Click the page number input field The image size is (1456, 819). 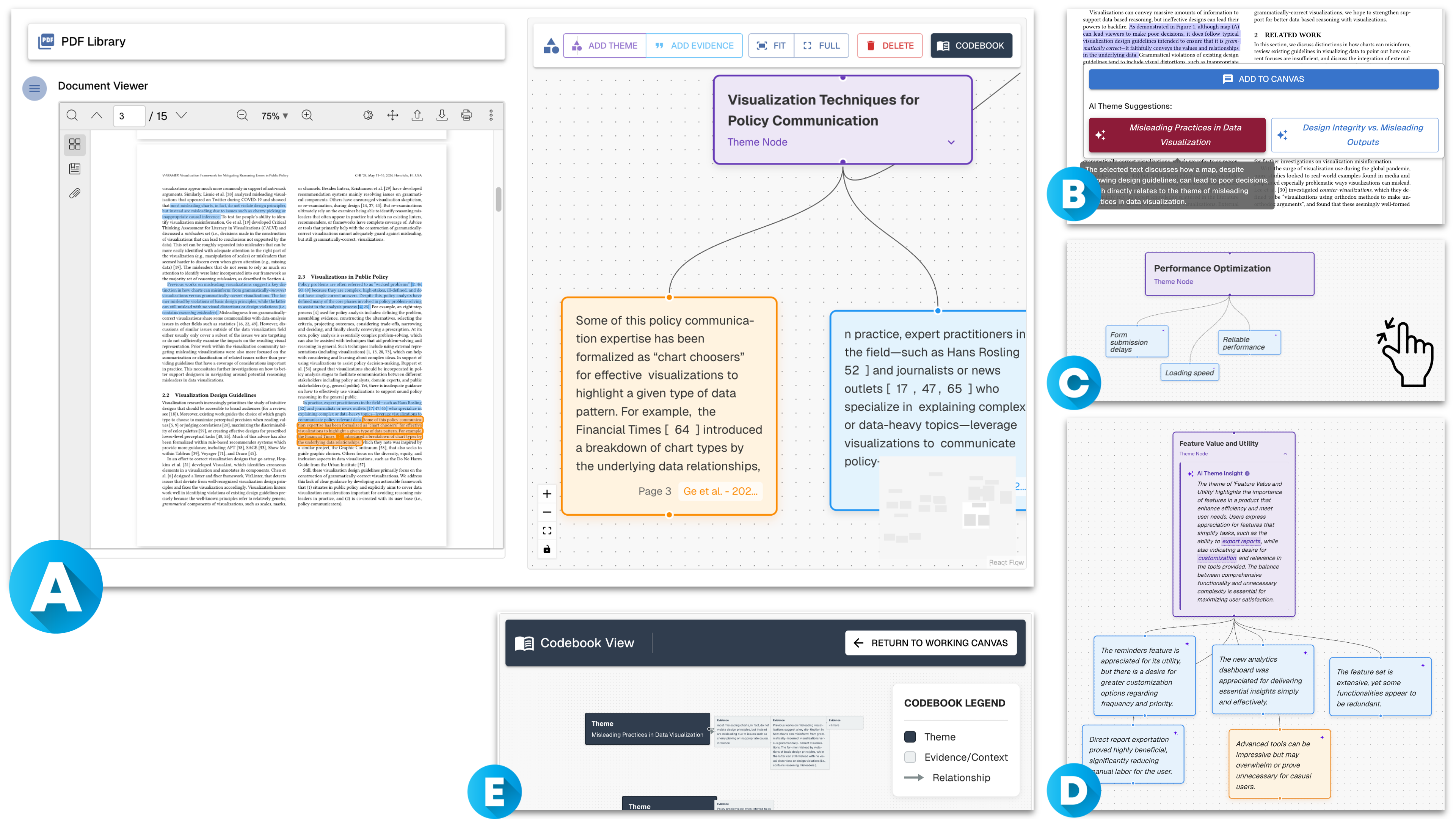coord(129,116)
